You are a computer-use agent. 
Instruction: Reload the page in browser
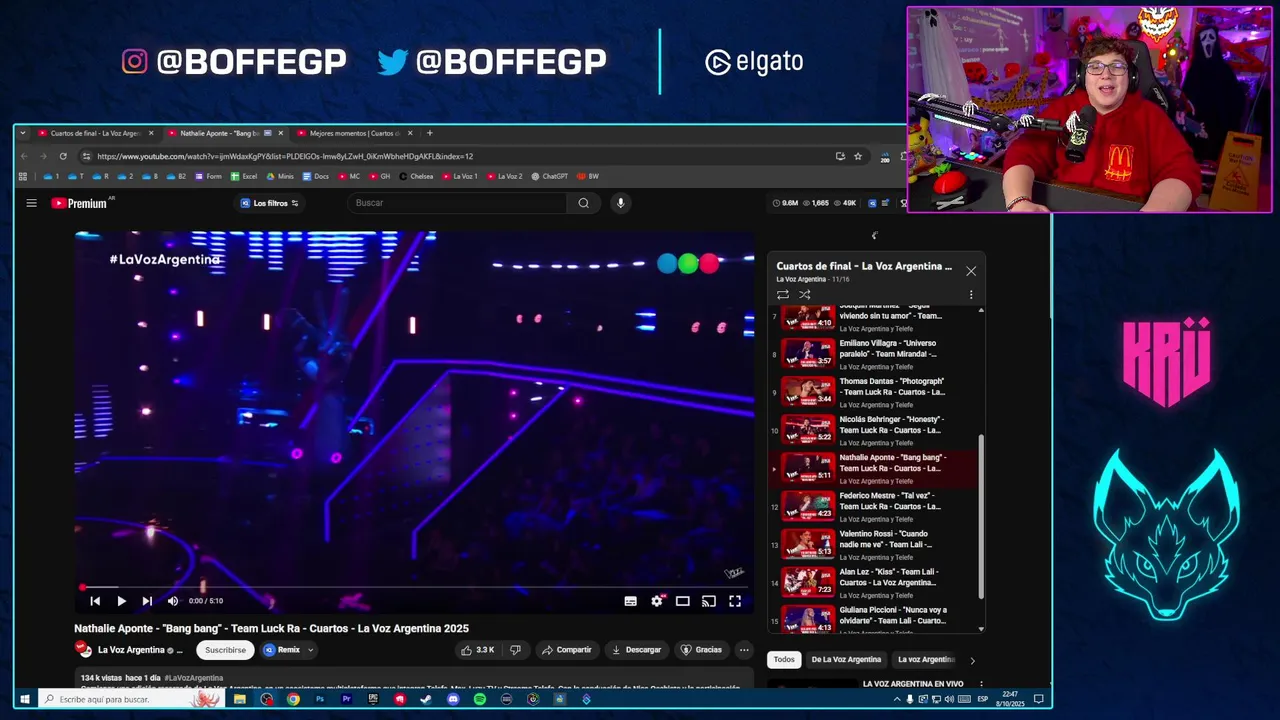point(63,156)
